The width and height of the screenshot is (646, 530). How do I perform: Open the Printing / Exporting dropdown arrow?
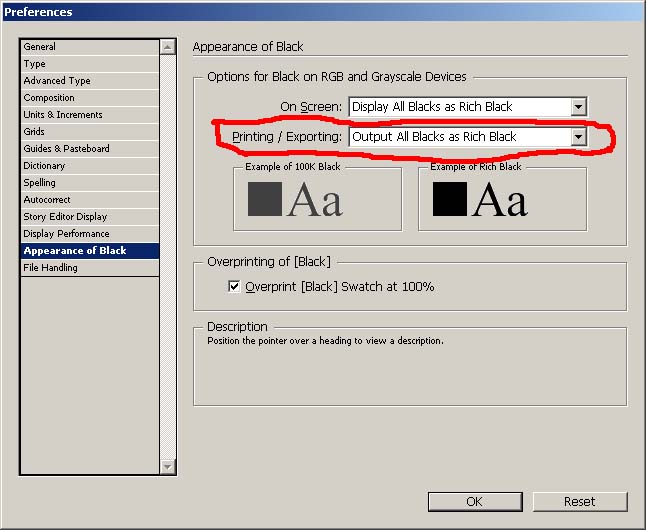coord(578,137)
